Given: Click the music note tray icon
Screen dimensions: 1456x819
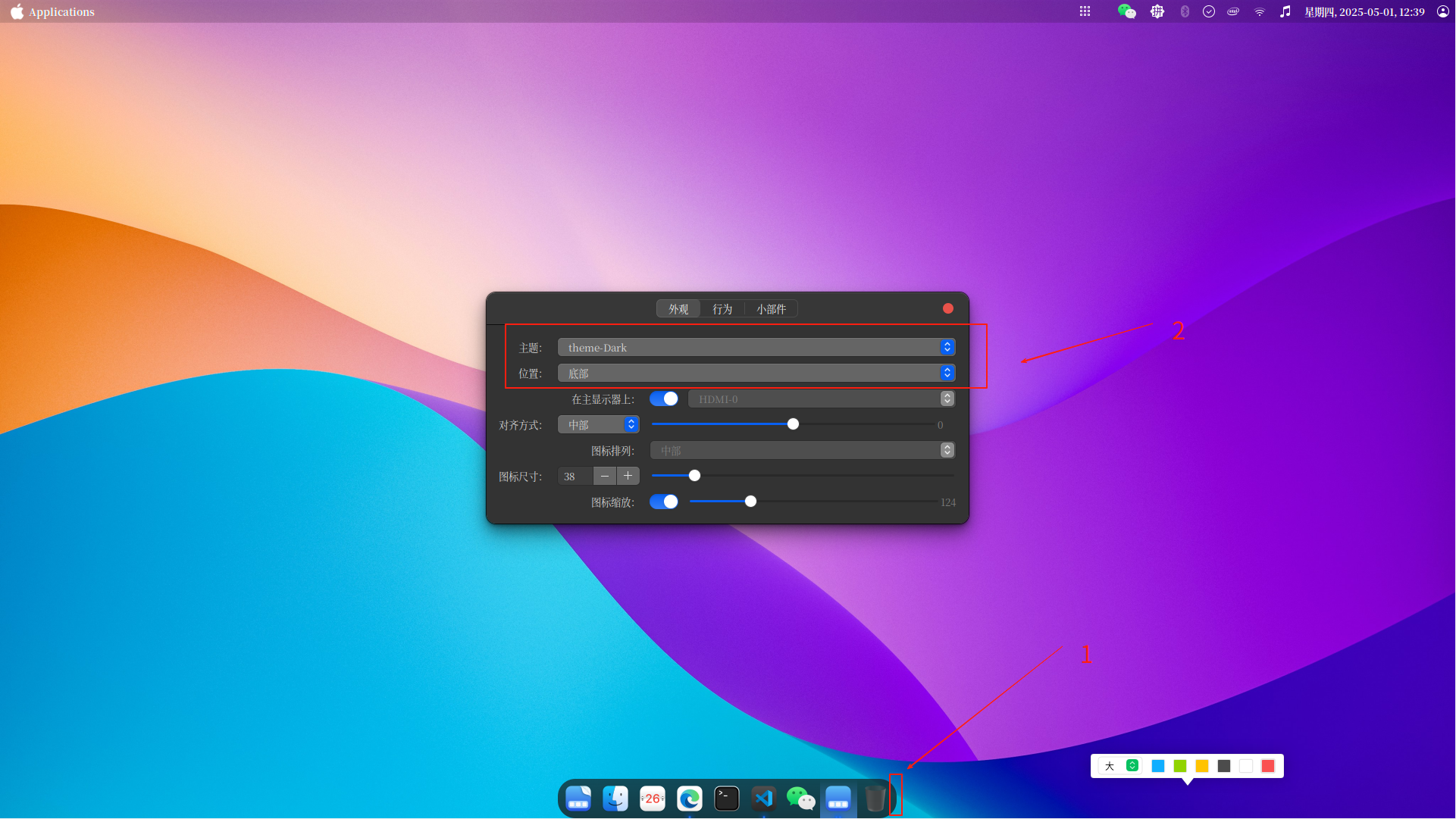Looking at the screenshot, I should point(1285,11).
